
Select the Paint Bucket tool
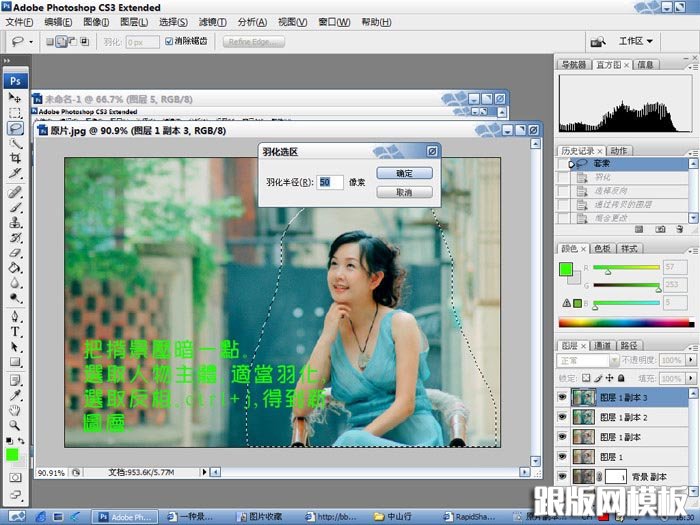[15, 268]
